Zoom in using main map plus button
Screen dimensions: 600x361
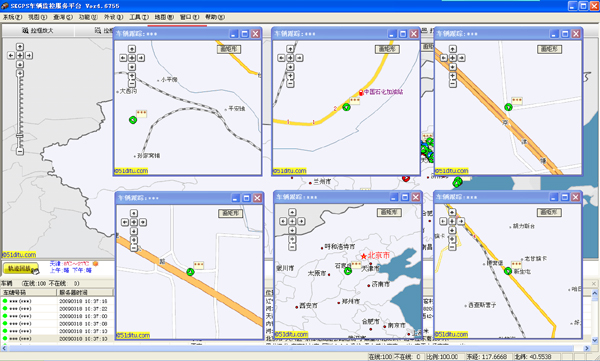(x=20, y=73)
